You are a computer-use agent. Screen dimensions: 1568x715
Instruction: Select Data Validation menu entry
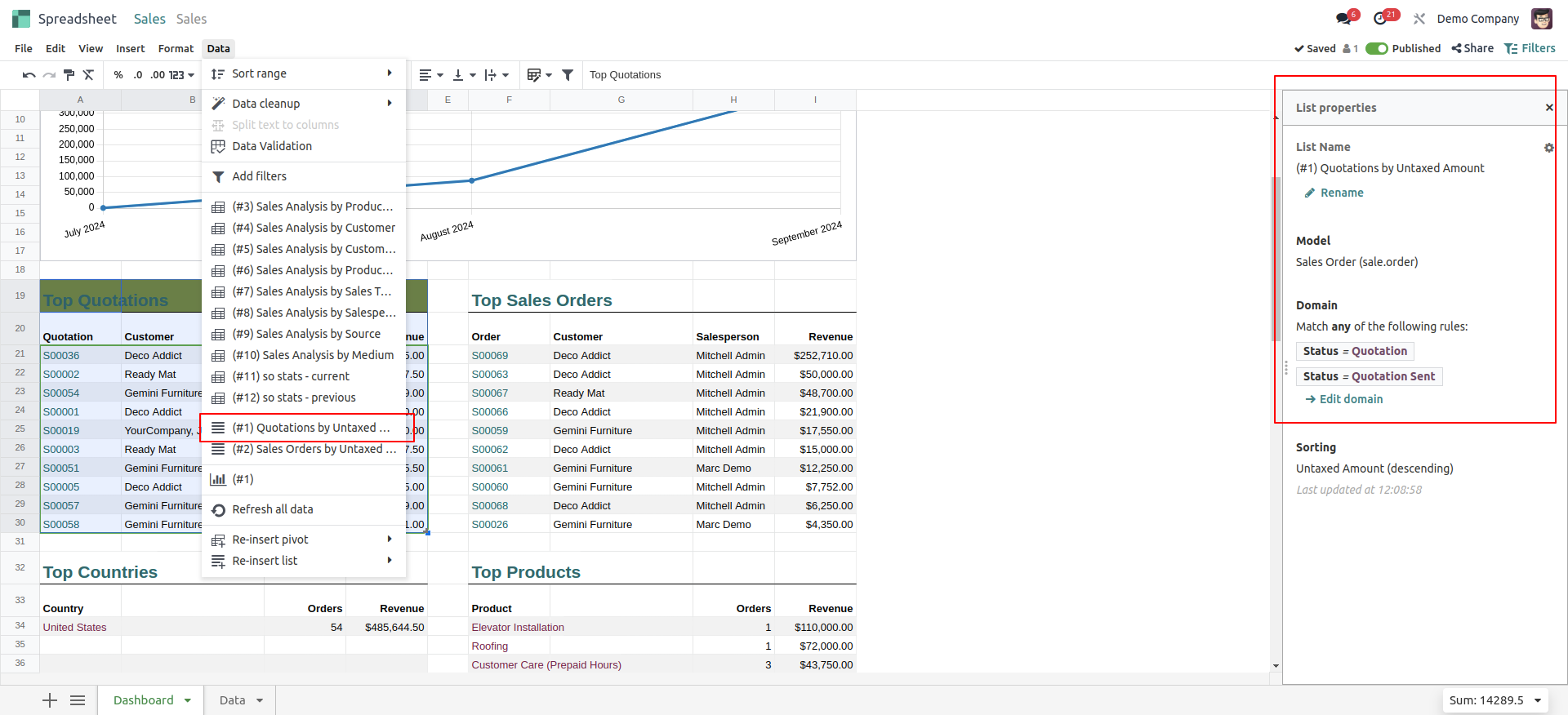point(303,146)
